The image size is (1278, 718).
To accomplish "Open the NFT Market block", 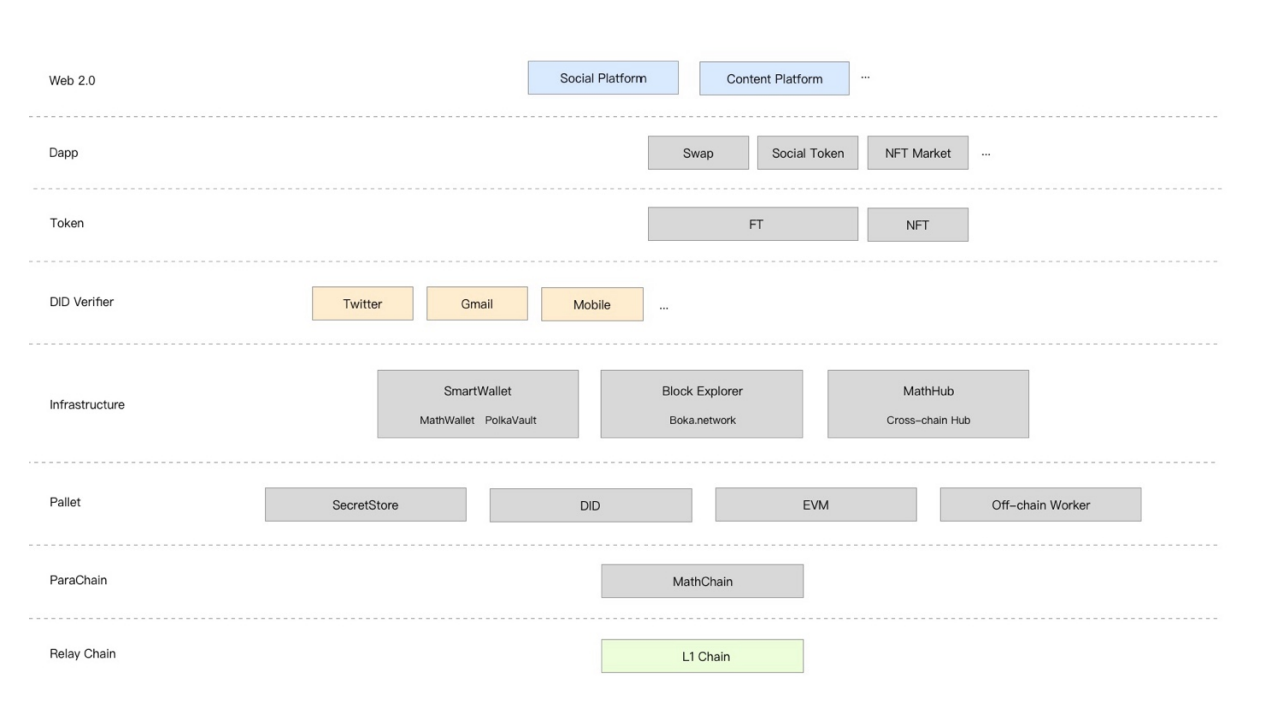I will pyautogui.click(x=918, y=153).
